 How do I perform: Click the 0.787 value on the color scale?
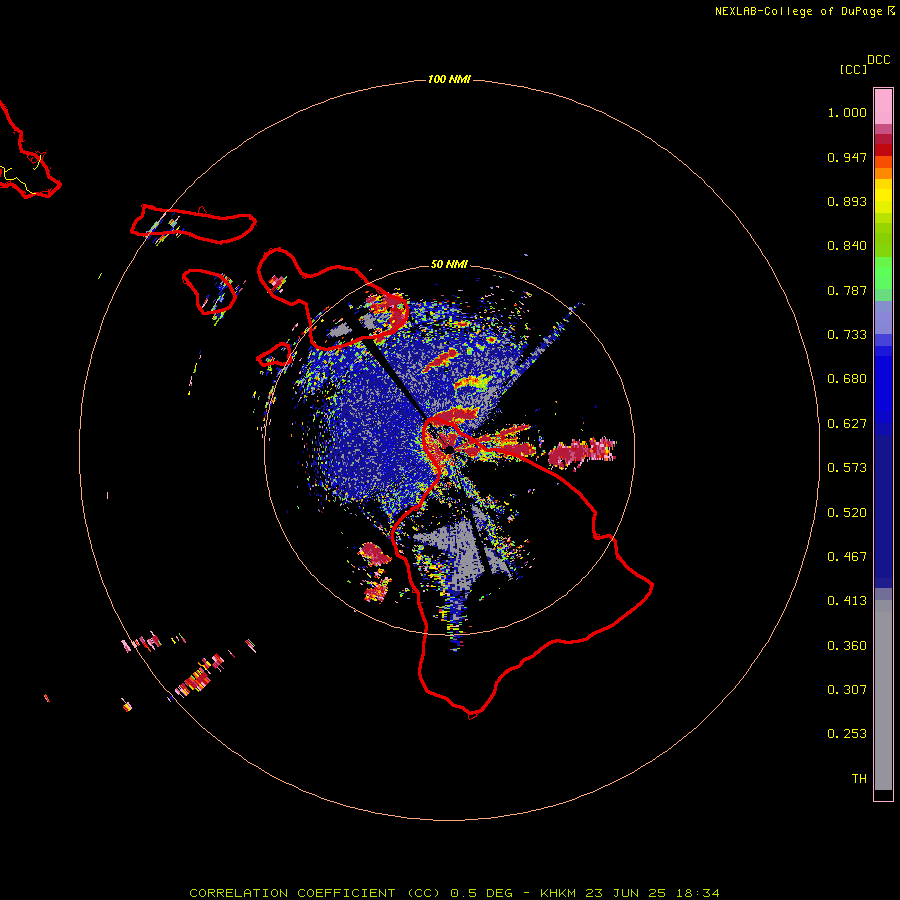(x=847, y=290)
